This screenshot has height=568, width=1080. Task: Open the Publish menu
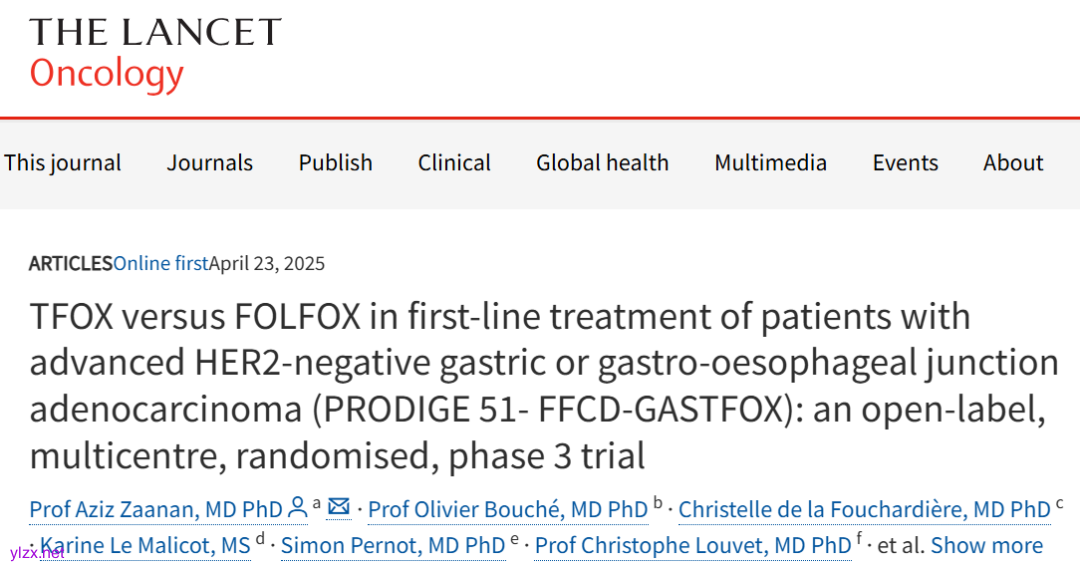335,163
